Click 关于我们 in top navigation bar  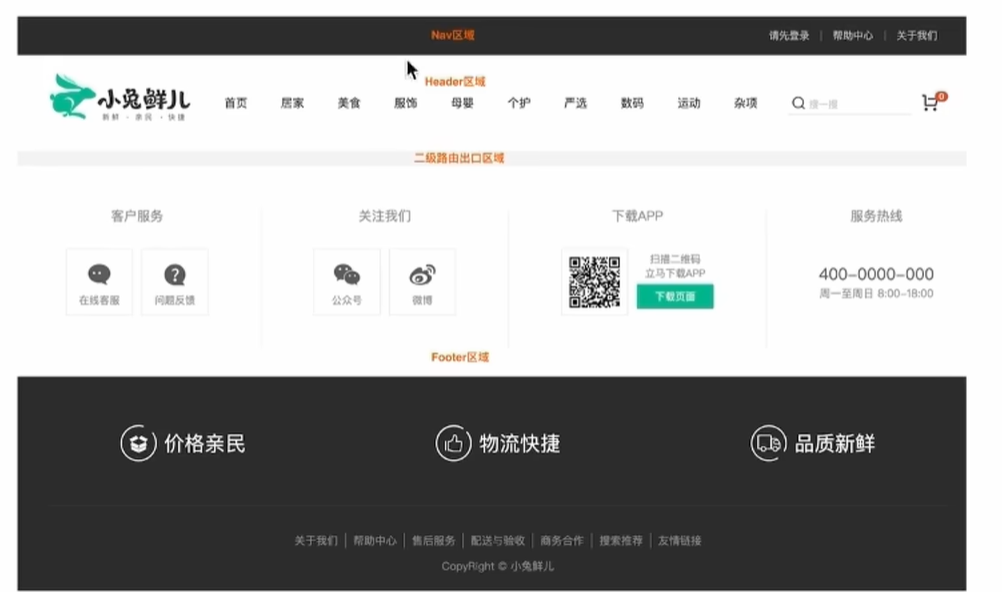pyautogui.click(x=917, y=35)
